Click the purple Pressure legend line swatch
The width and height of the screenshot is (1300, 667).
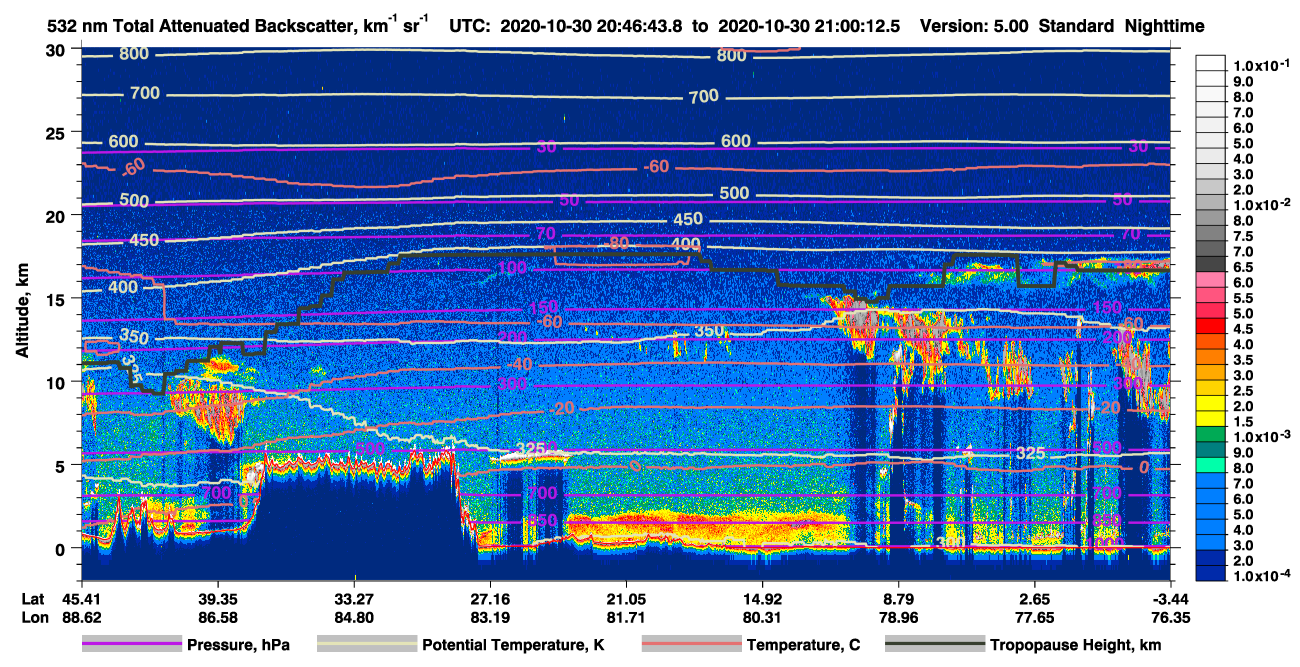click(132, 645)
